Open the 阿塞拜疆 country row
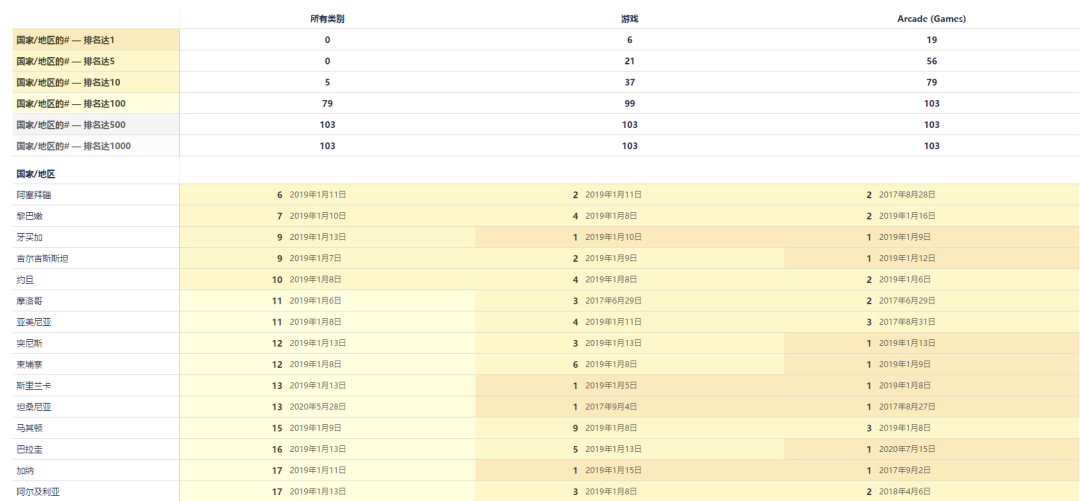Viewport: 1080px width, 501px height. 33,195
